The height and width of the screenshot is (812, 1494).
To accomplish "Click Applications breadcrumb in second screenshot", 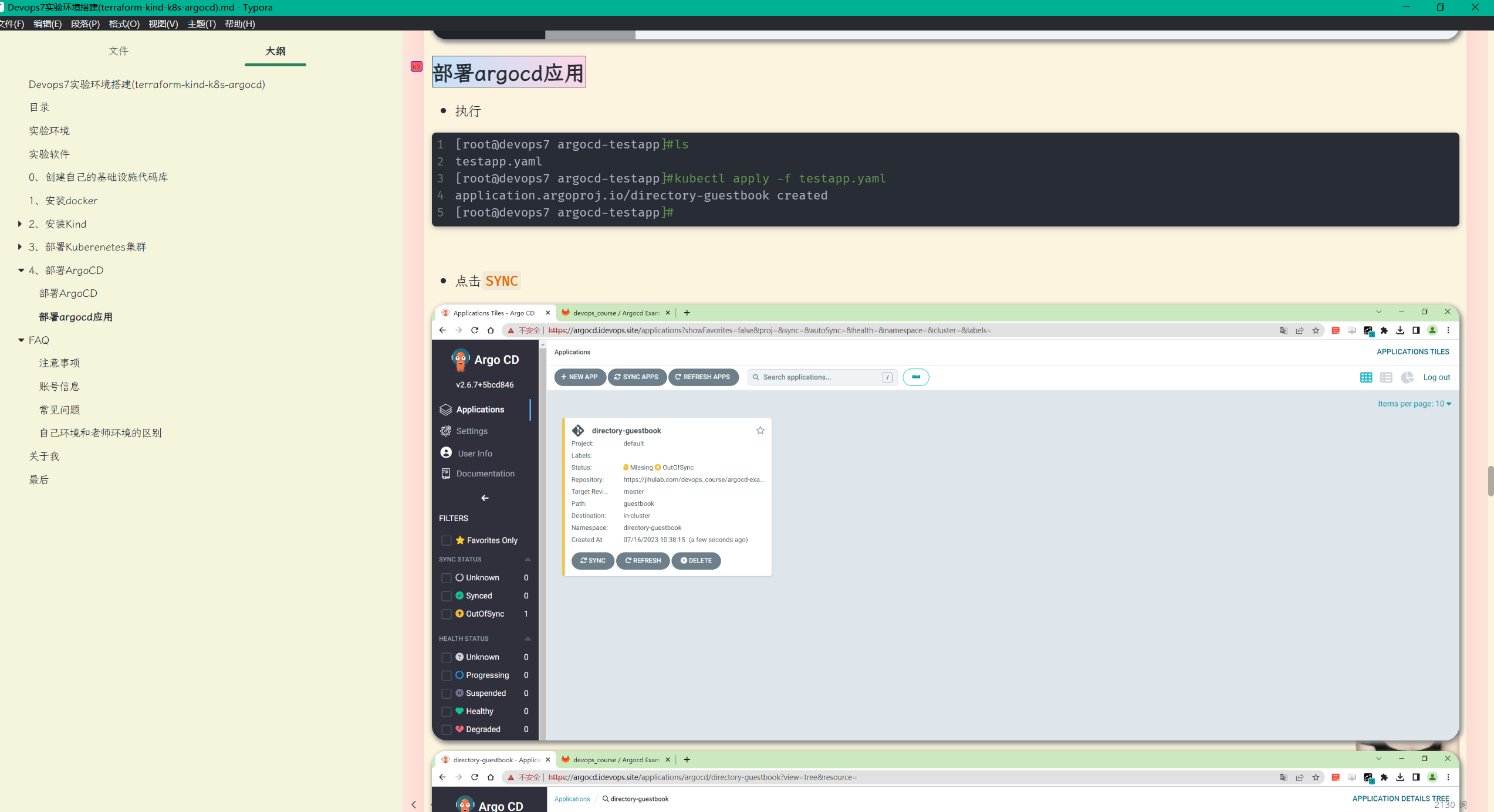I will [x=572, y=799].
